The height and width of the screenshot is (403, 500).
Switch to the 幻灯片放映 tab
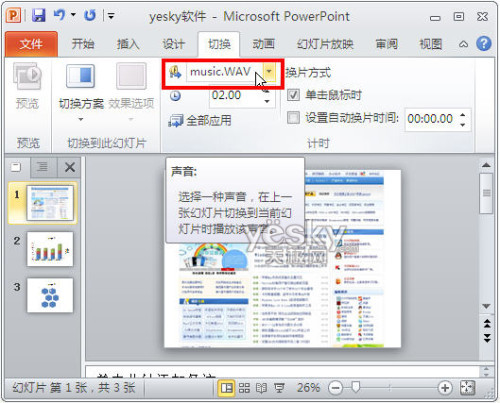pos(325,44)
